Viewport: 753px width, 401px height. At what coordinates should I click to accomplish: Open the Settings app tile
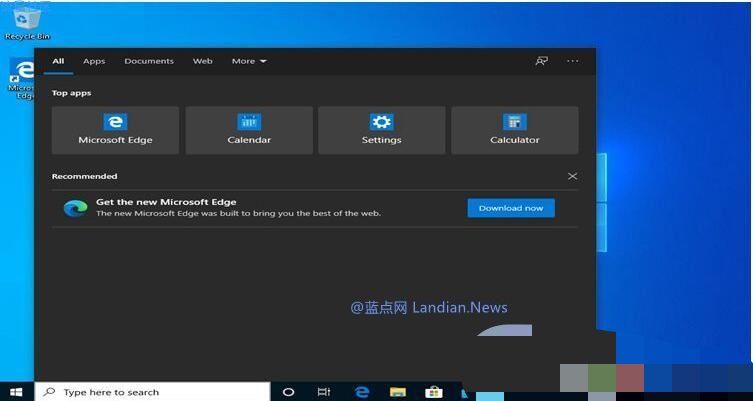coord(382,130)
